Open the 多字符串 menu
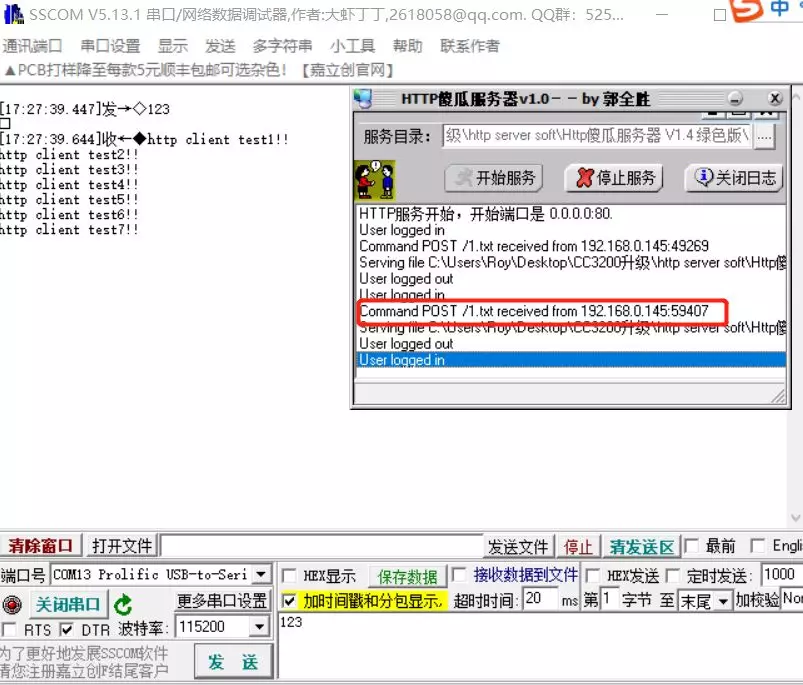The width and height of the screenshot is (803, 685). 282,46
